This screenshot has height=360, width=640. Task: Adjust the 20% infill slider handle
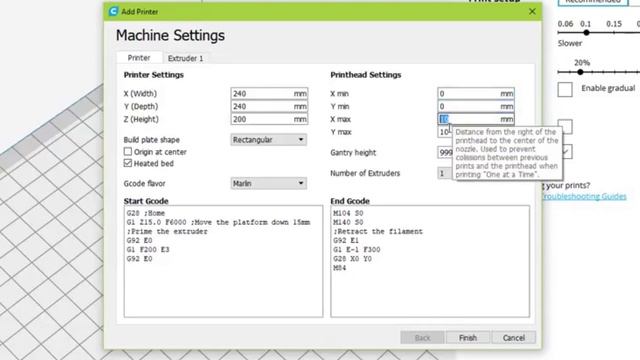click(580, 72)
